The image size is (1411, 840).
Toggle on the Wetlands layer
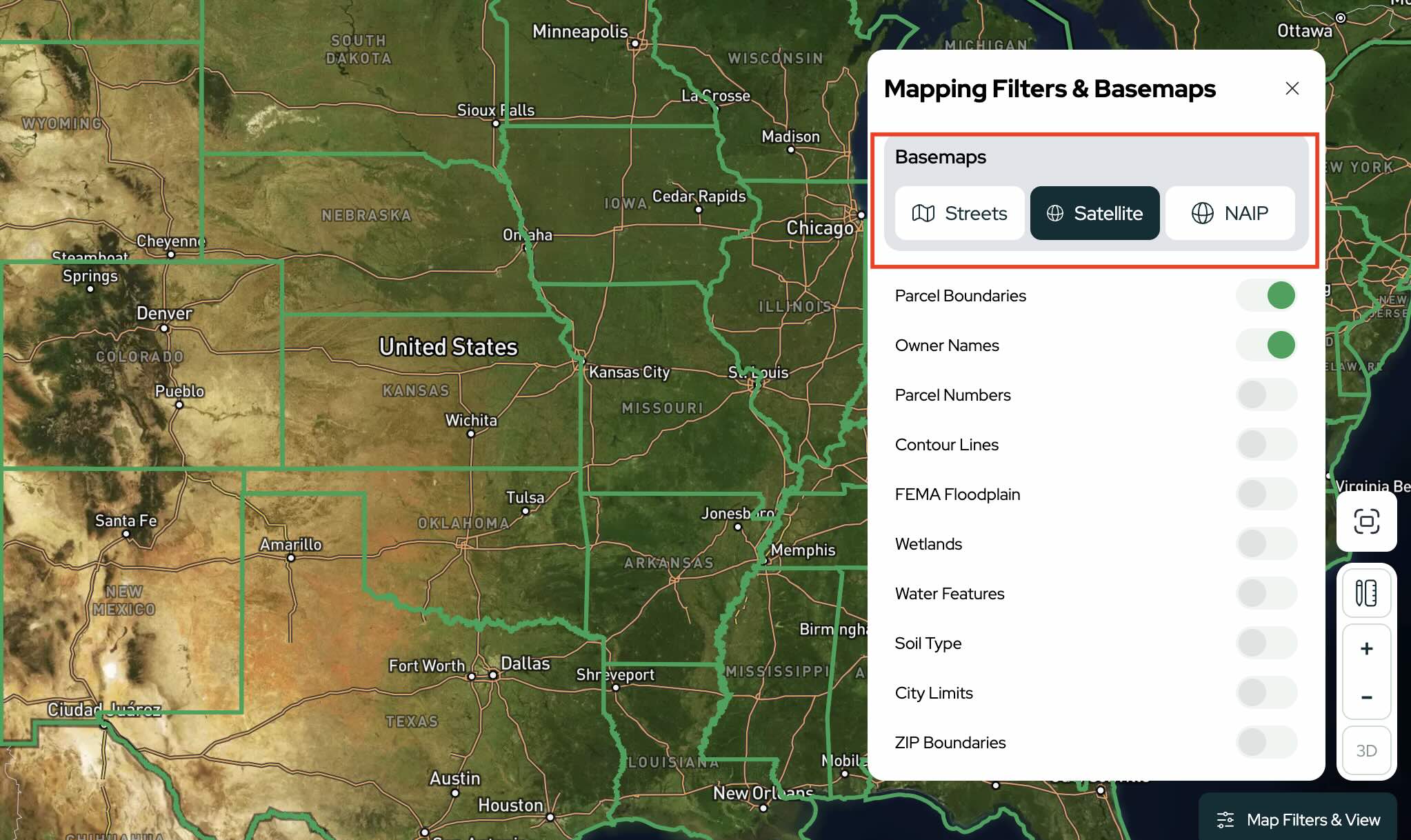coord(1266,543)
